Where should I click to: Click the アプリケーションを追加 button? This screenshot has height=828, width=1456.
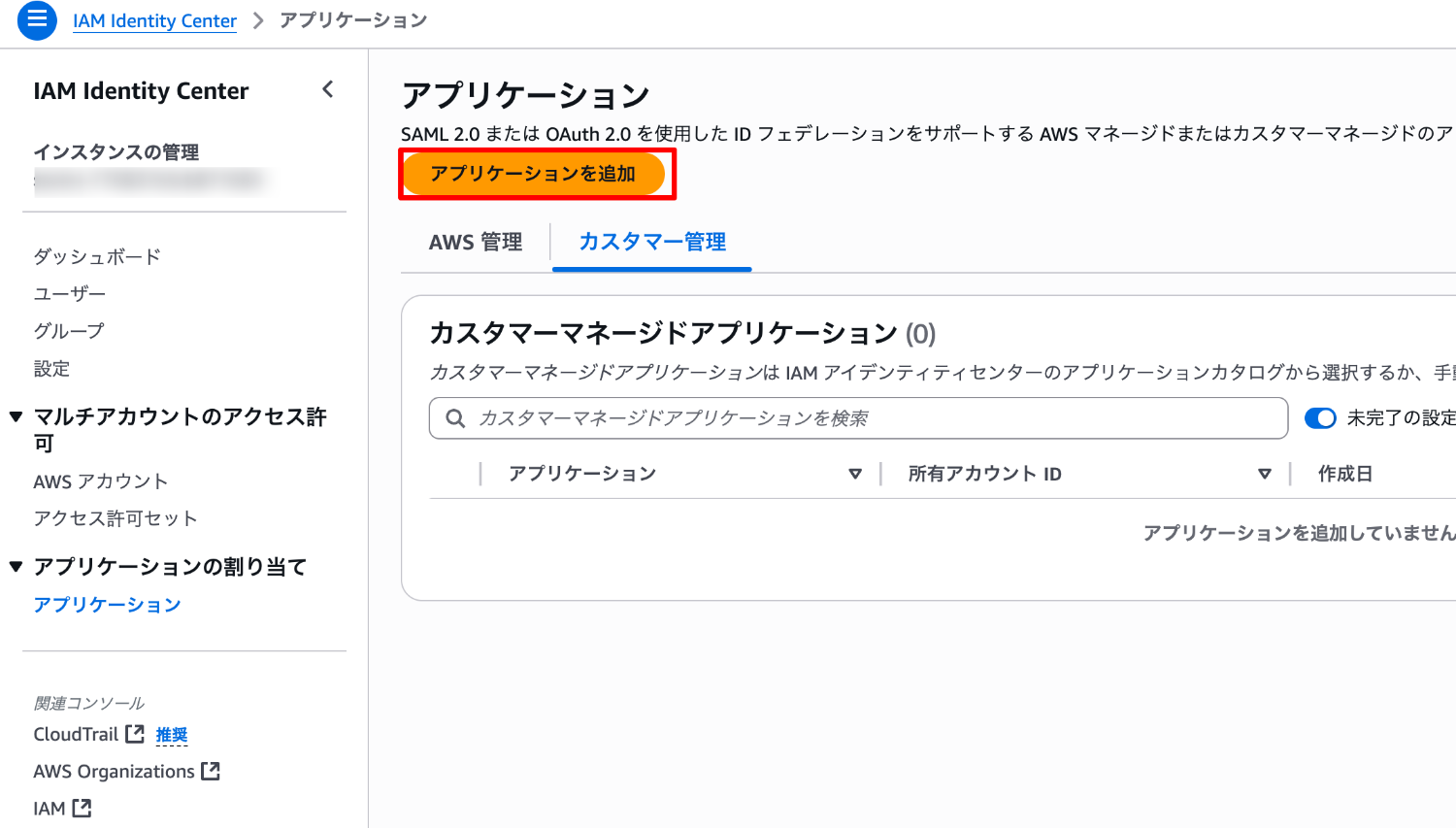[x=534, y=174]
